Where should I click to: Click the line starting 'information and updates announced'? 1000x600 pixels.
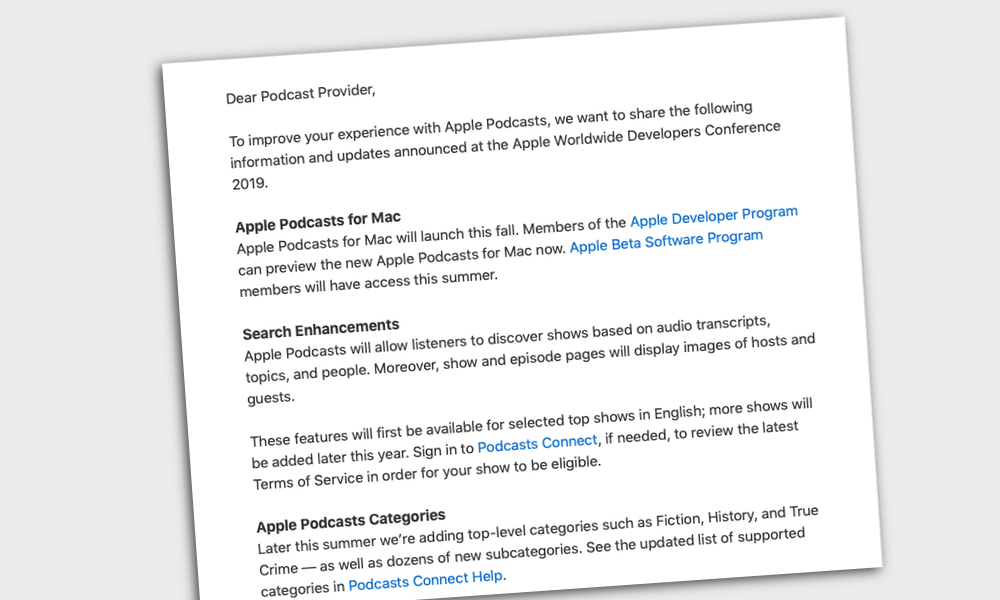pyautogui.click(x=505, y=145)
